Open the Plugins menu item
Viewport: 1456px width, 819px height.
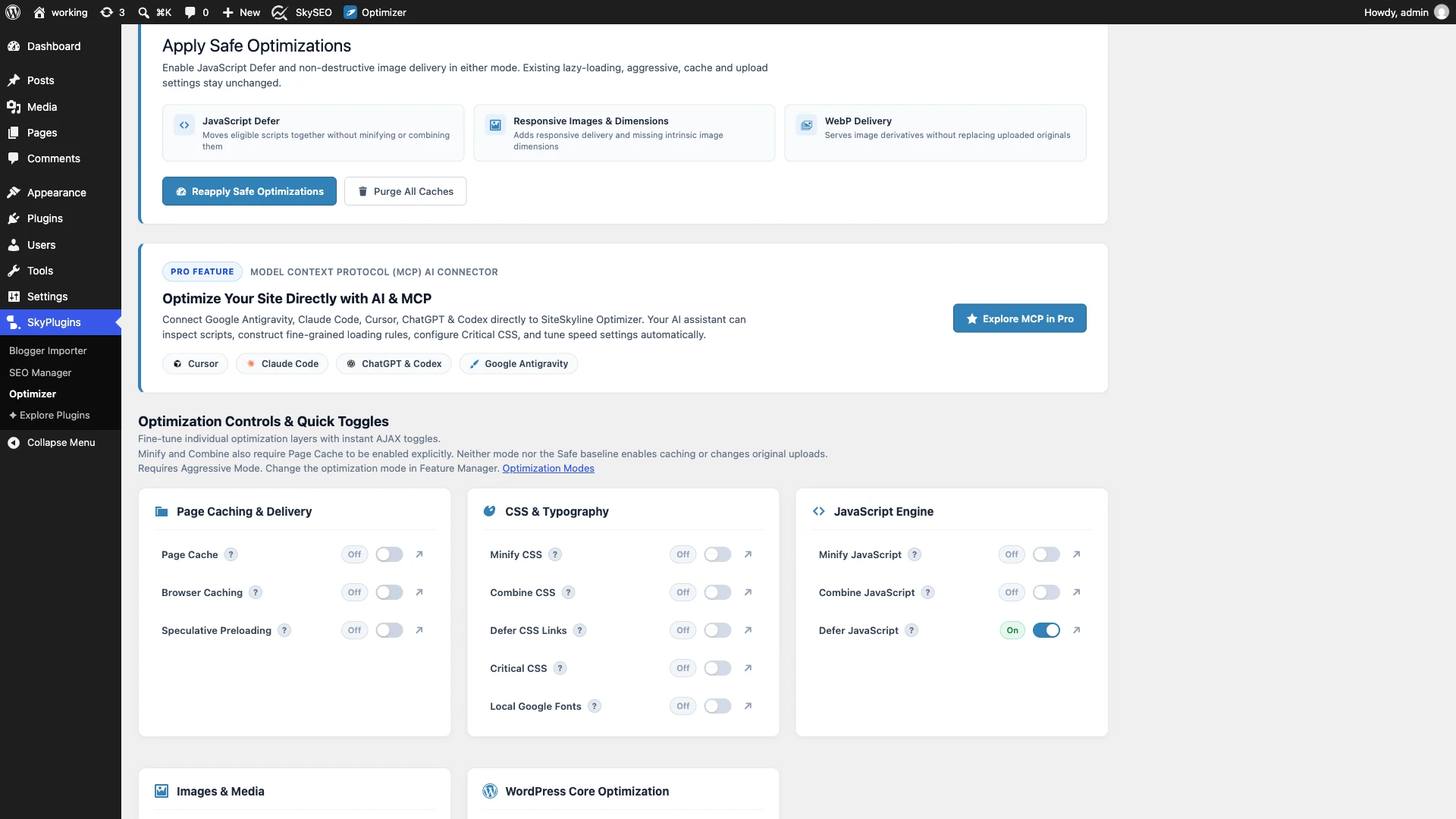click(61, 218)
